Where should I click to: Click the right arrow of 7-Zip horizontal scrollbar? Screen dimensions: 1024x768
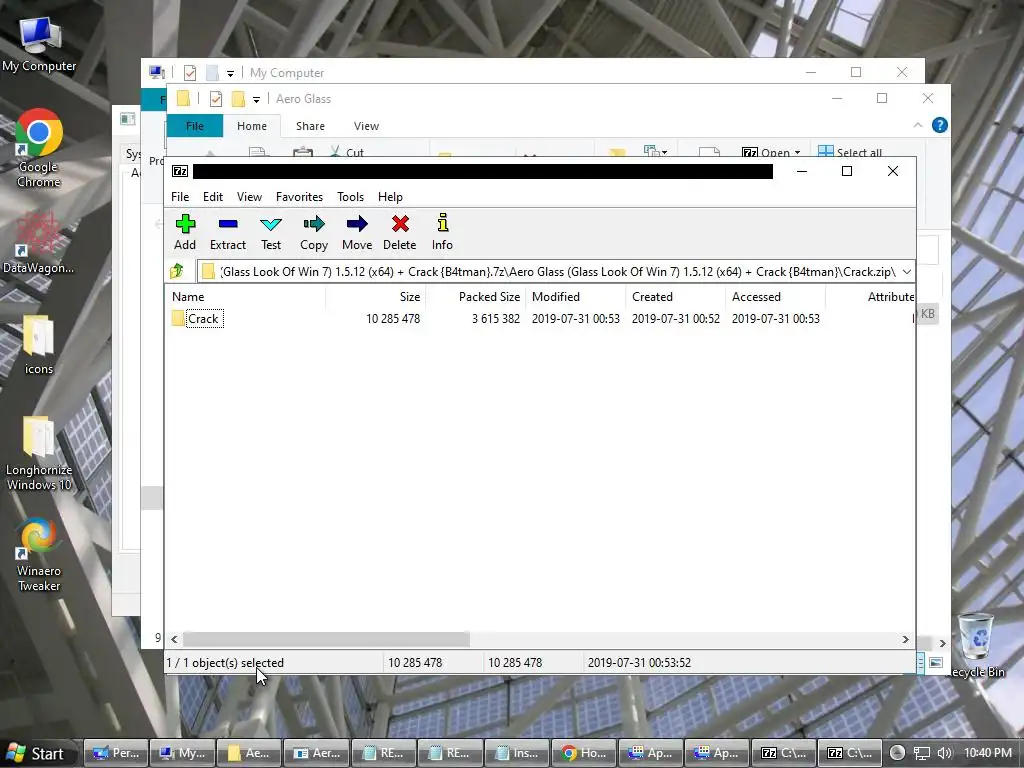pos(905,639)
